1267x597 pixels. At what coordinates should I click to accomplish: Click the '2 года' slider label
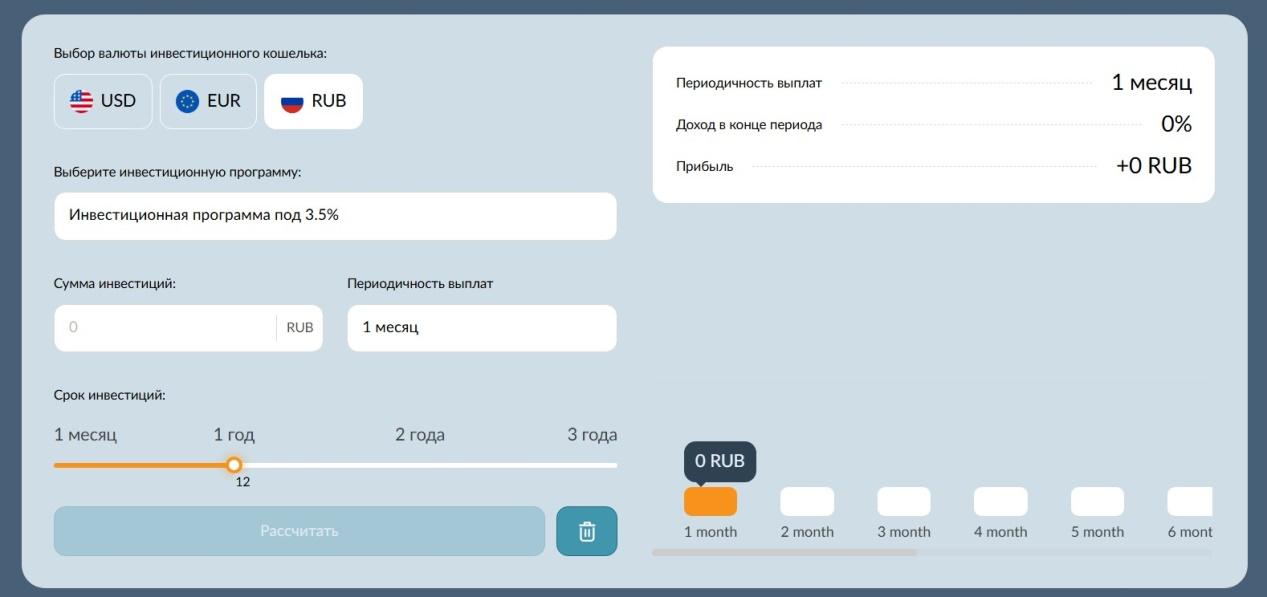click(420, 435)
